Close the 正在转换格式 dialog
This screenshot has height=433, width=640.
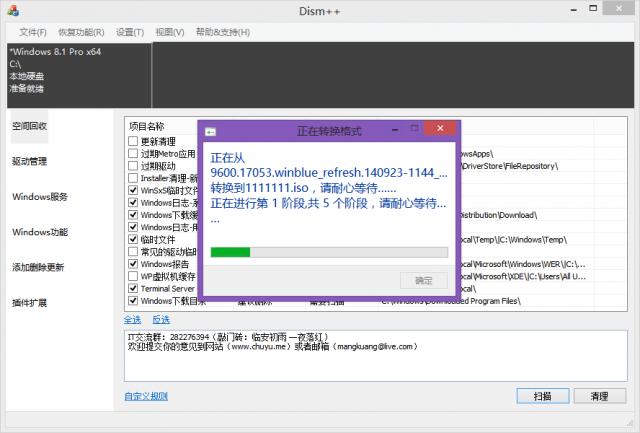tap(440, 129)
